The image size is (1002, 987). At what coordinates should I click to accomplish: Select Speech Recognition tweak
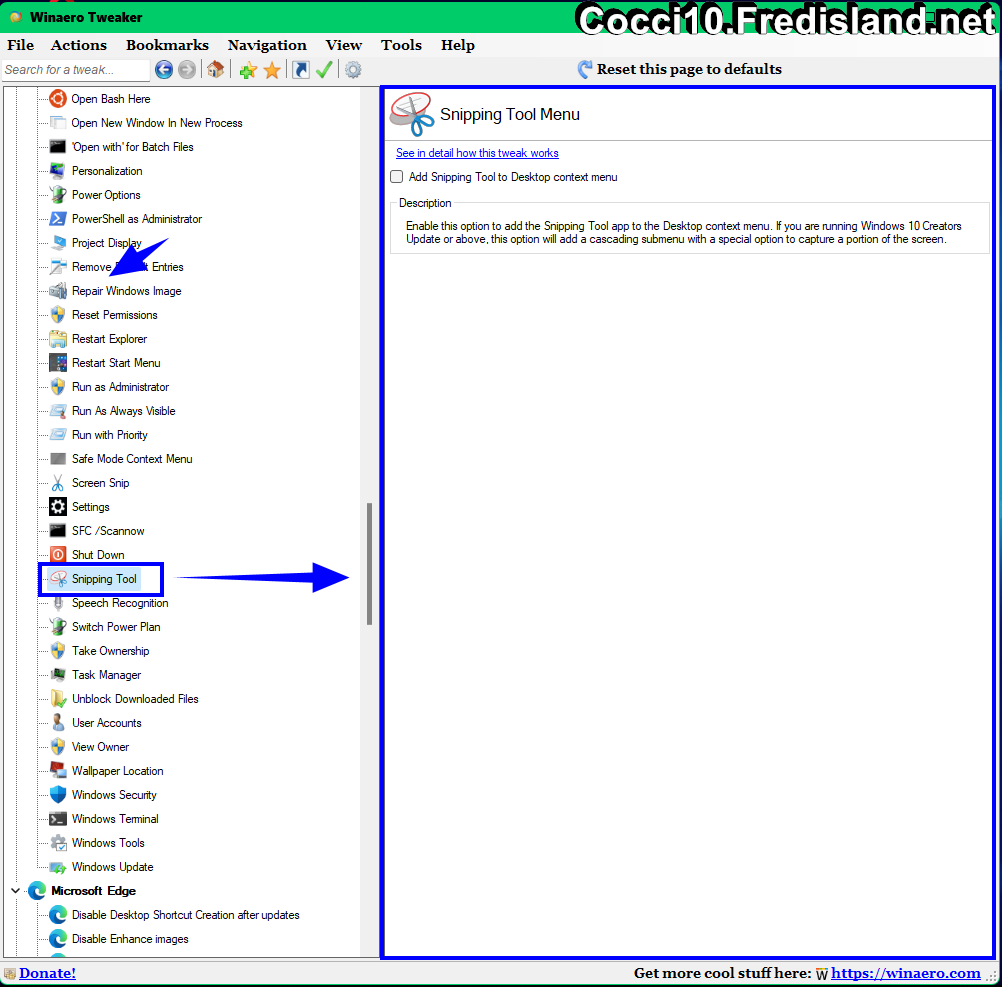point(120,603)
